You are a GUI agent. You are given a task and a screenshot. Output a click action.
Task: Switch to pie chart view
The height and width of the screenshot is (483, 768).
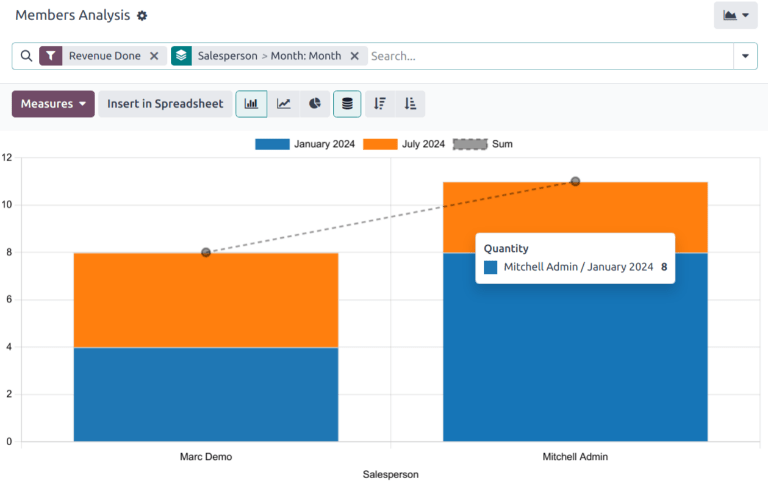tap(314, 104)
